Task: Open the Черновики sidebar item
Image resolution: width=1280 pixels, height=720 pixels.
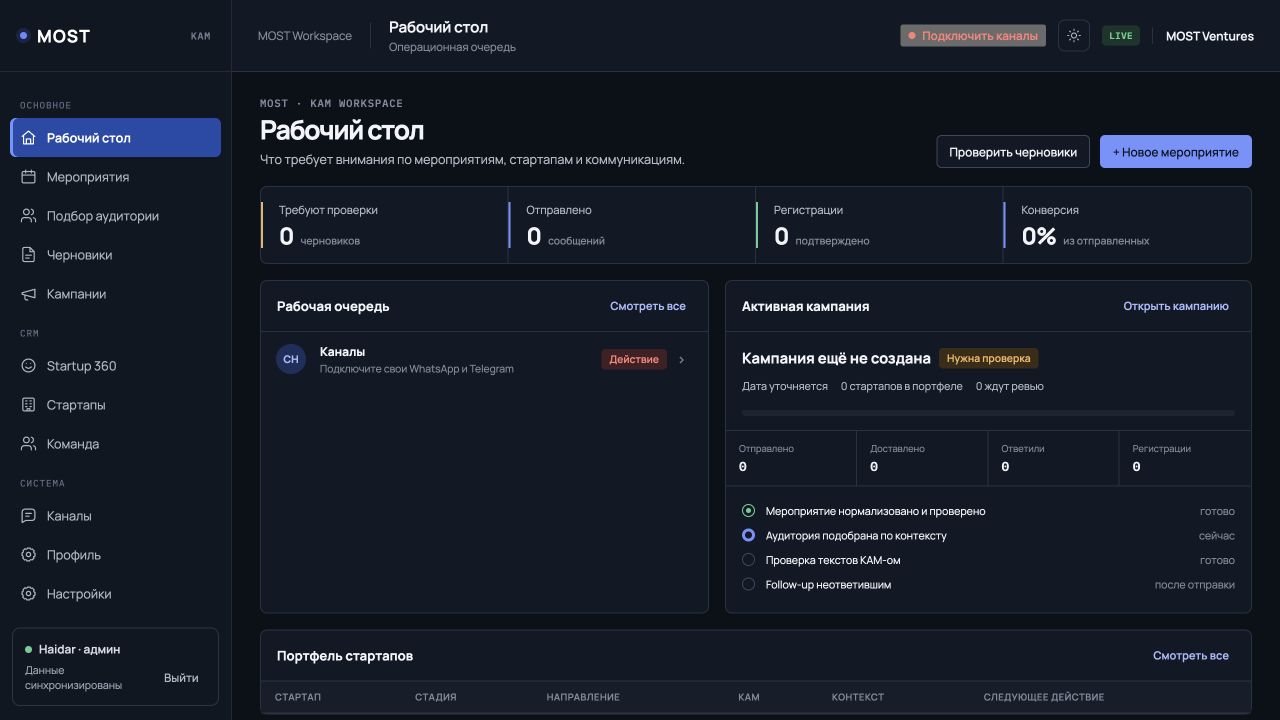Action: [x=116, y=255]
